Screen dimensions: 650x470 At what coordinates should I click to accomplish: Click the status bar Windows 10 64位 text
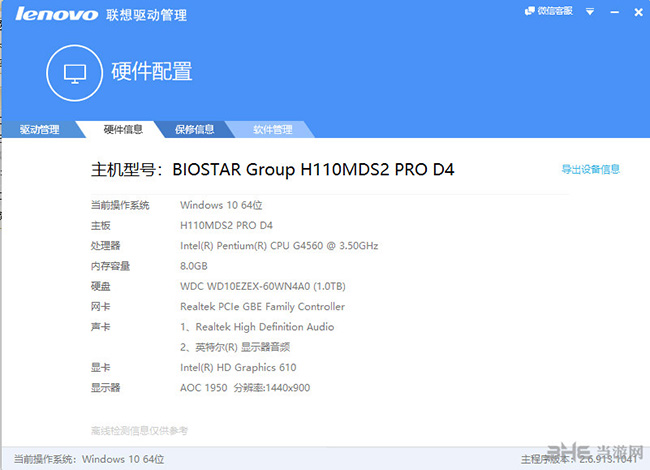(123, 459)
